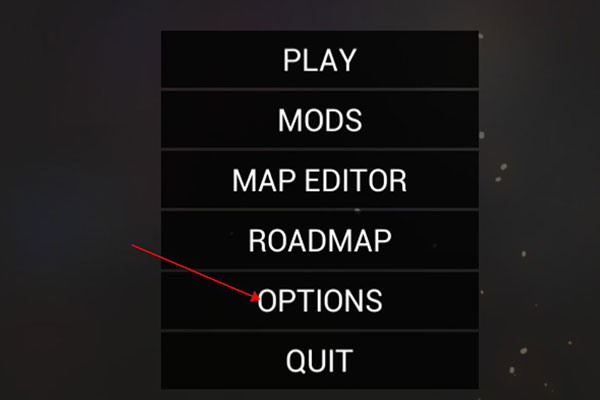600x400 pixels.
Task: Open mod management with MODS
Action: coord(320,119)
